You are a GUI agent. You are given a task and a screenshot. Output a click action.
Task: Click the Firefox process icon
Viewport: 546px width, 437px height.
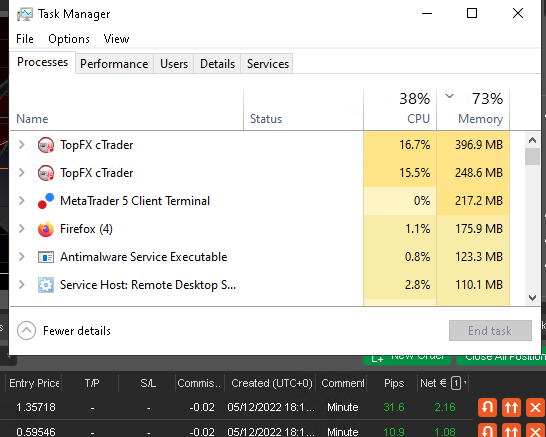(46, 229)
